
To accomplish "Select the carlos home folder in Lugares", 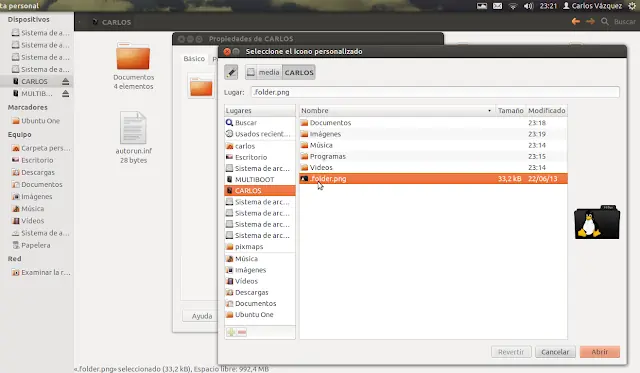I will click(260, 146).
